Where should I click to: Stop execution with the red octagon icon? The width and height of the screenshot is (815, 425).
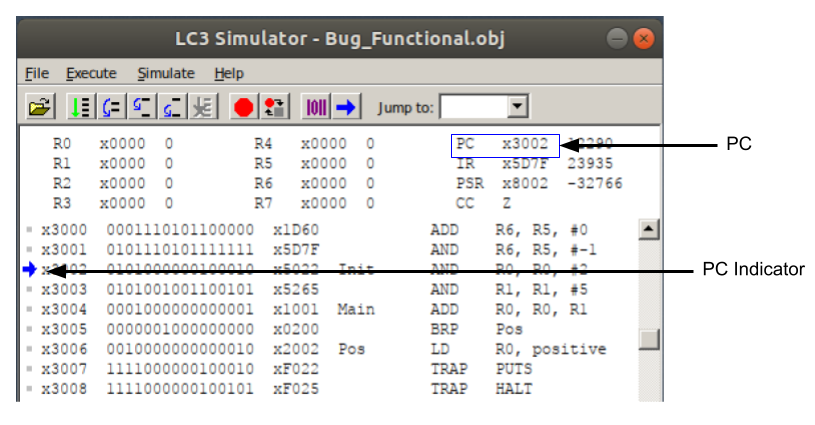click(x=243, y=107)
